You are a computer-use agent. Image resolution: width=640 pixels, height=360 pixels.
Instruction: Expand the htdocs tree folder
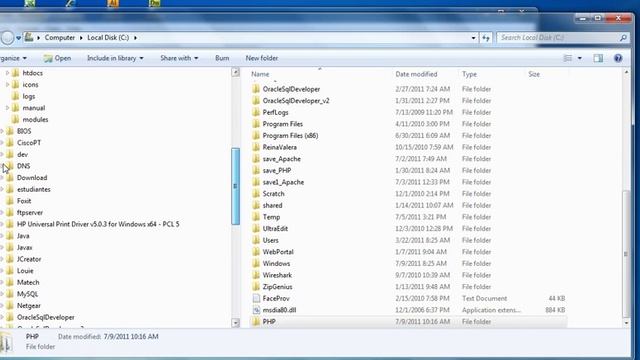click(7, 73)
